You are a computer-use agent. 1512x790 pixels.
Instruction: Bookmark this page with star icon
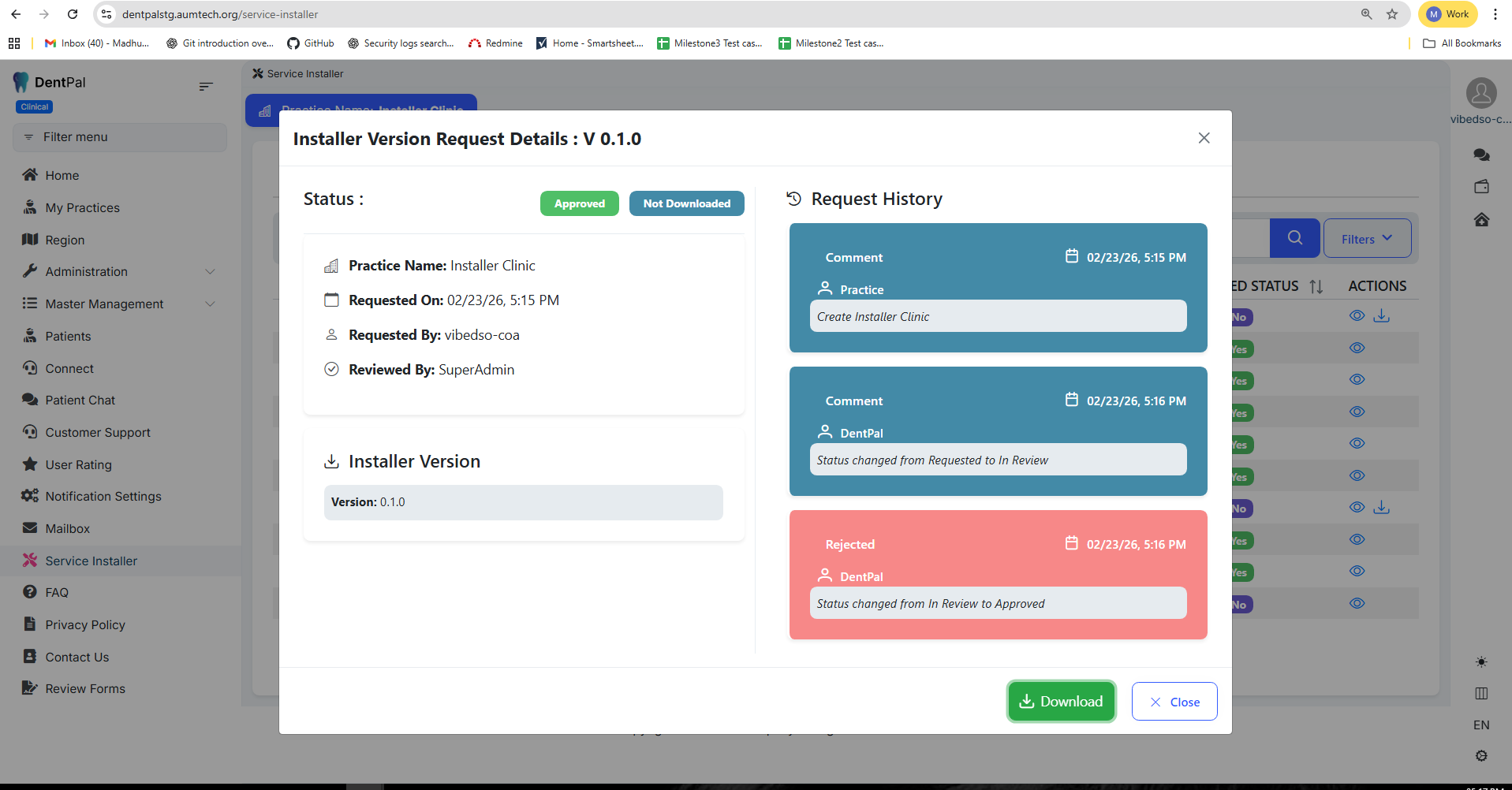pos(1392,14)
